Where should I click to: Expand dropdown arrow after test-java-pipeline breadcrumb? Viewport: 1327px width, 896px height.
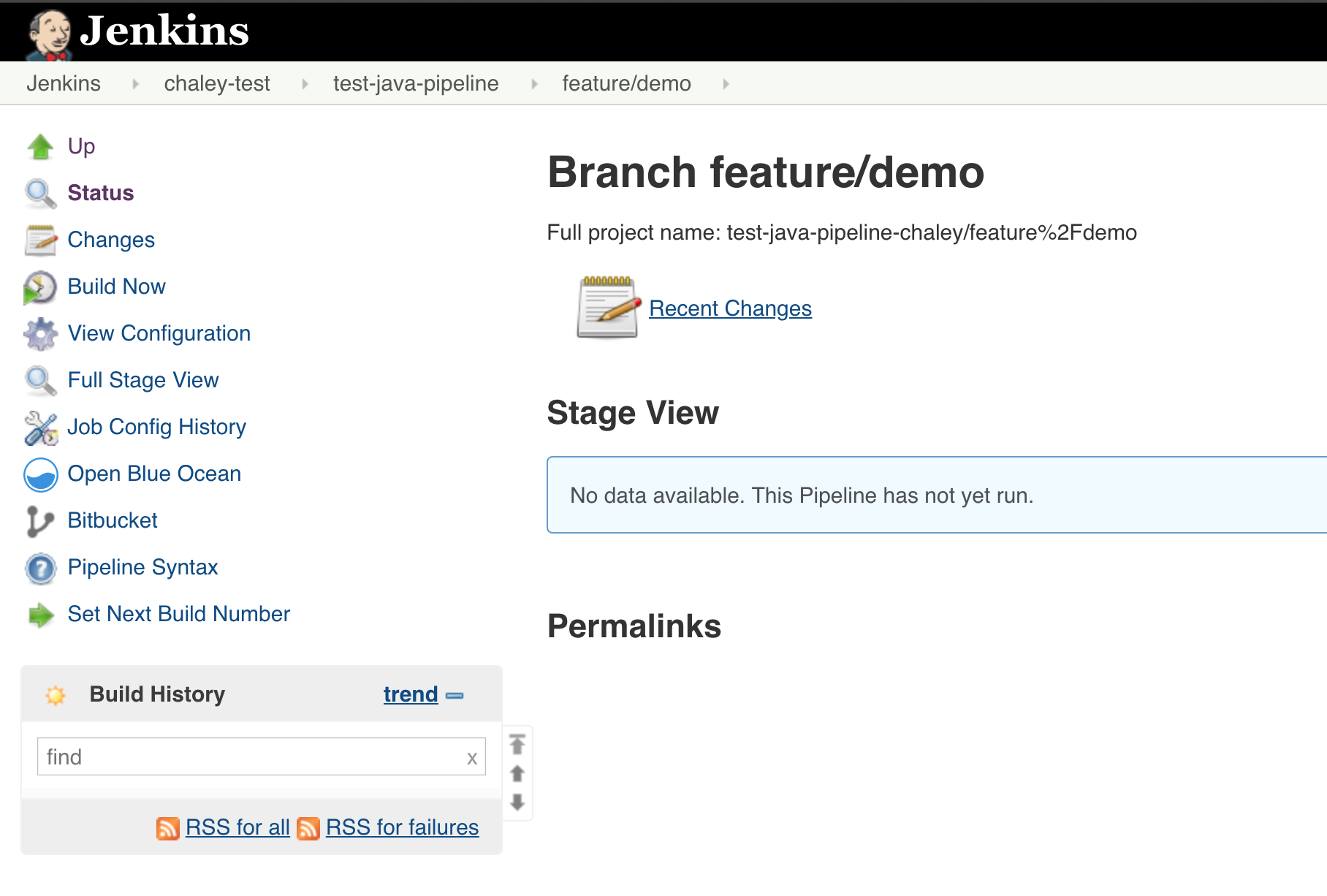(534, 84)
